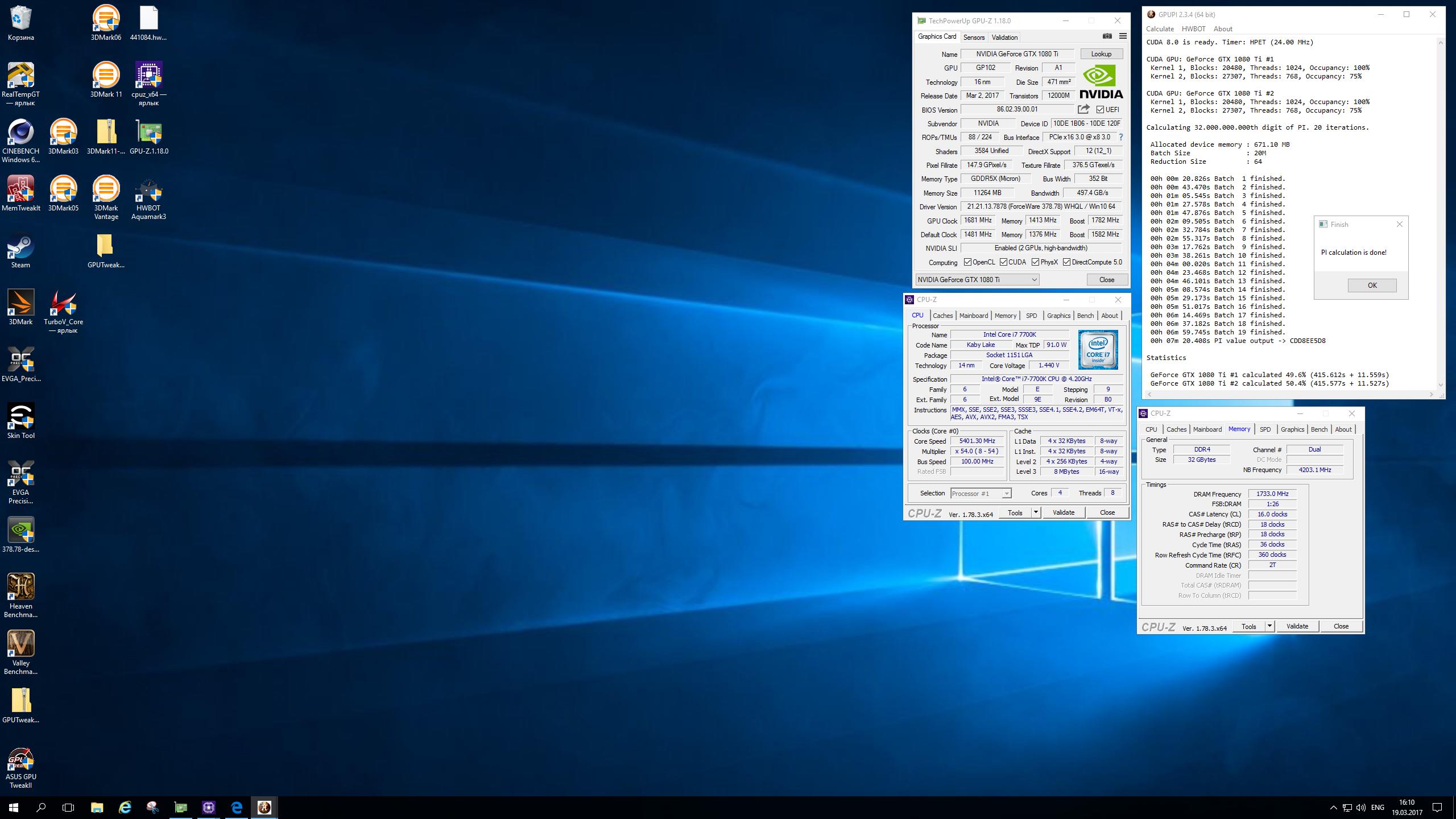Click GPUPI vertical scrollbar

click(1441, 213)
